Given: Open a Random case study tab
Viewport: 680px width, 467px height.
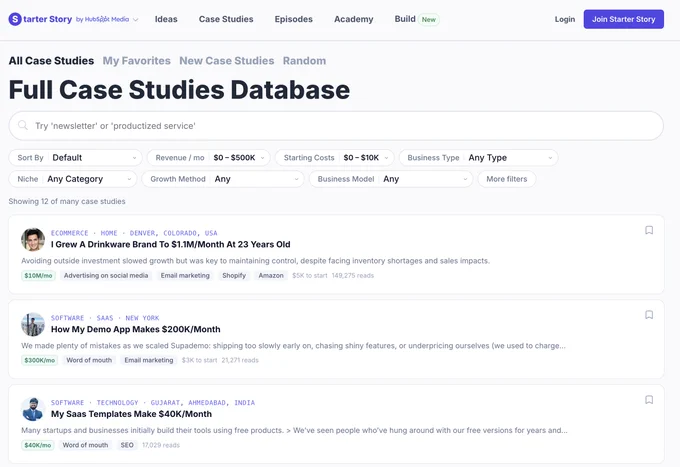Looking at the screenshot, I should 304,61.
